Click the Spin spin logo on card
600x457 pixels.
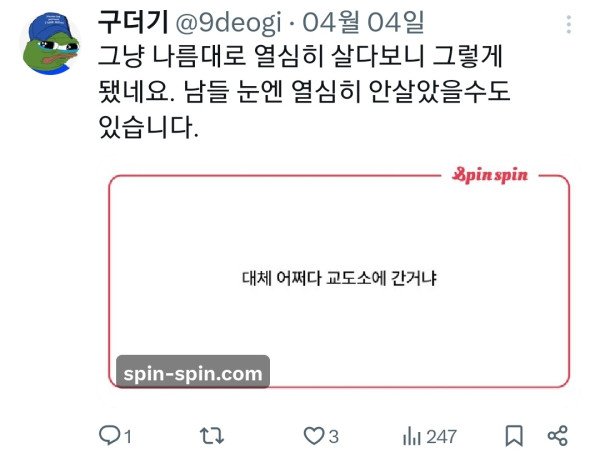[x=490, y=175]
